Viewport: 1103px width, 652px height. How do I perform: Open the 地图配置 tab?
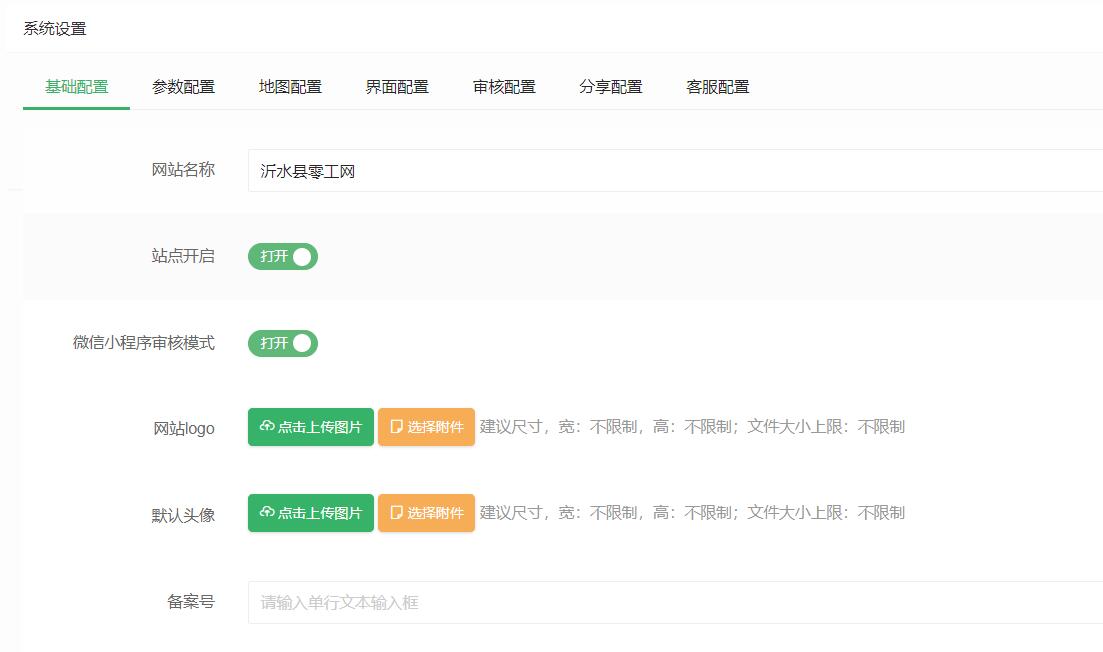(x=291, y=87)
